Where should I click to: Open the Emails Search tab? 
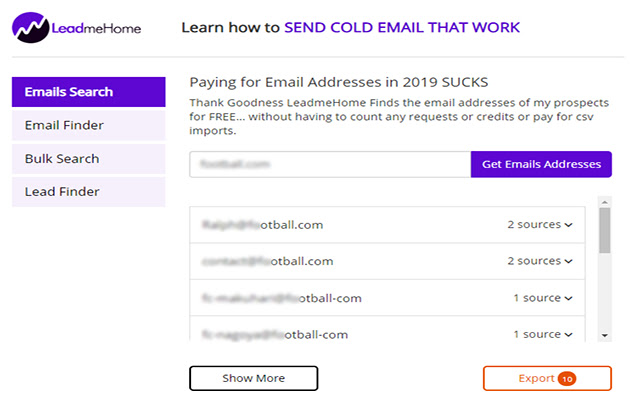coord(89,92)
